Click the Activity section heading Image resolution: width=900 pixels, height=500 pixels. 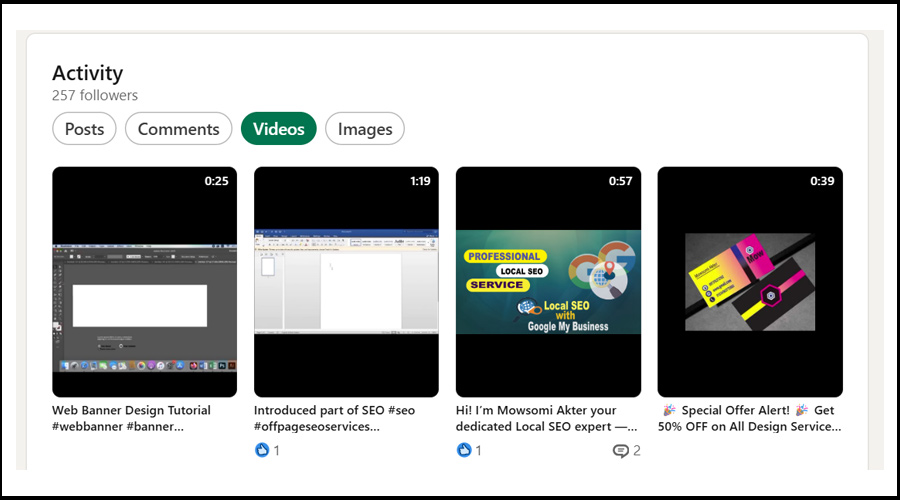(87, 73)
